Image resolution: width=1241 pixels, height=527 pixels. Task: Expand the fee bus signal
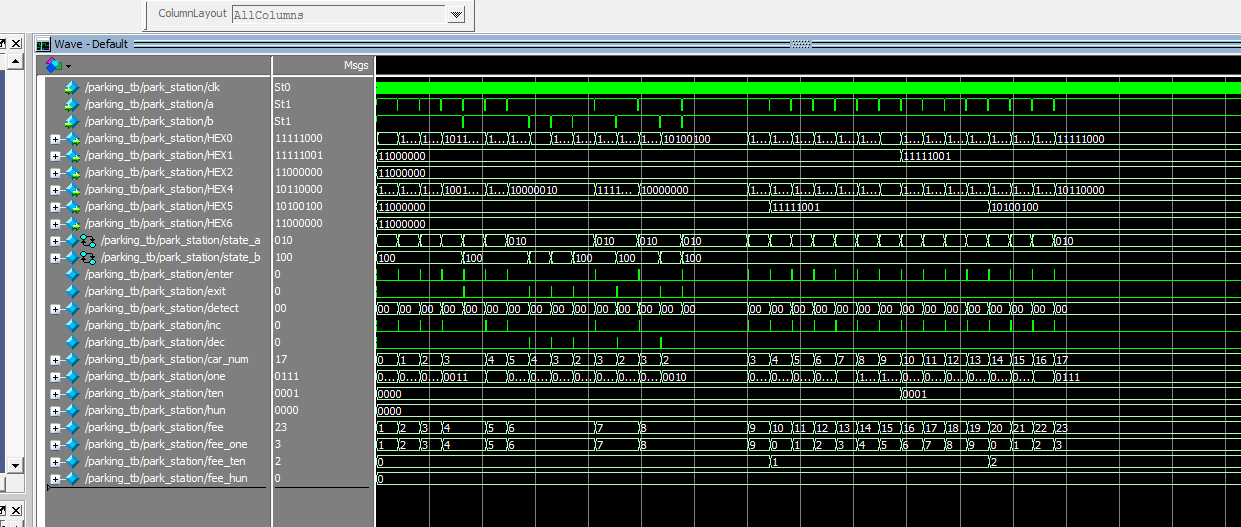56,428
